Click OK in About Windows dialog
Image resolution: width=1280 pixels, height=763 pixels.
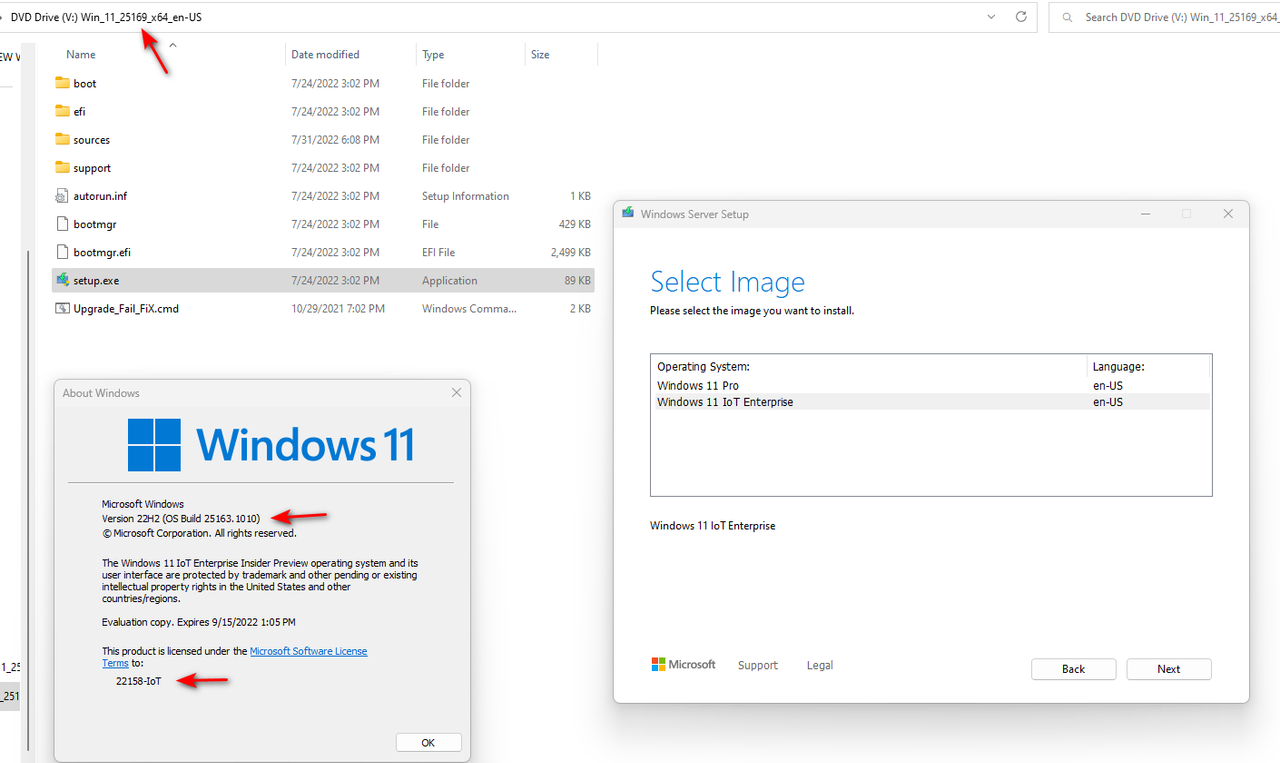tap(428, 743)
